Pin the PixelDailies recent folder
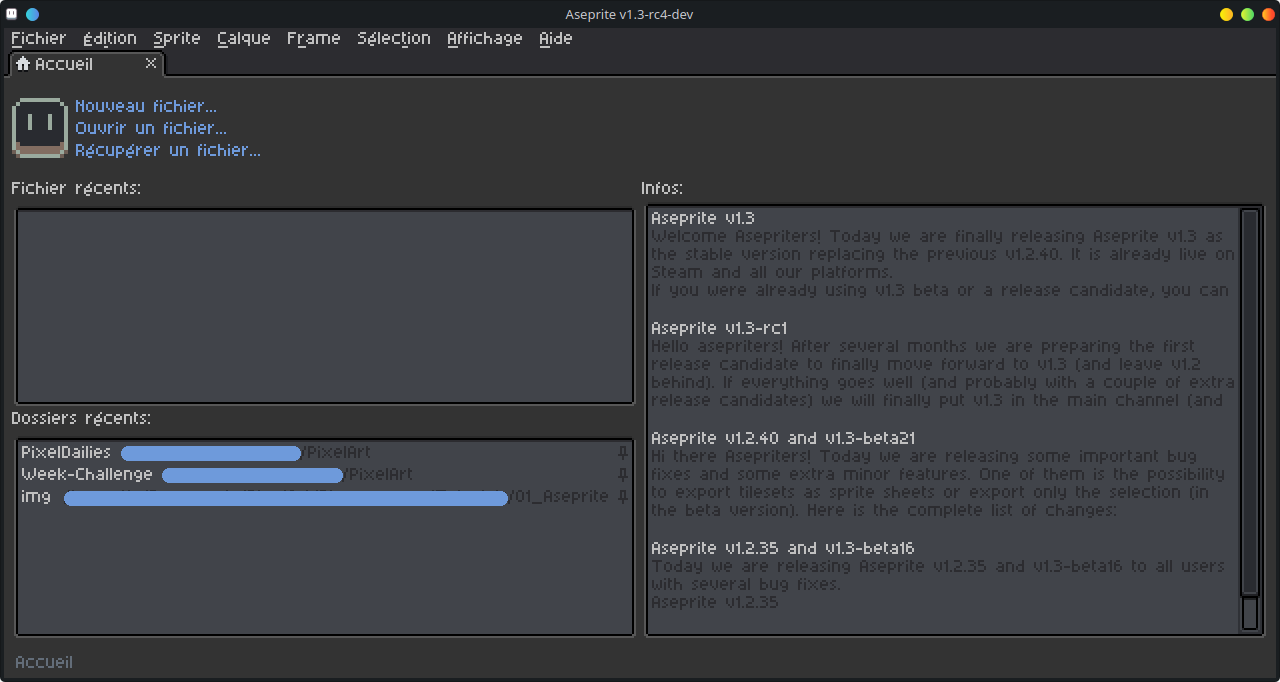This screenshot has height=682, width=1280. point(623,453)
